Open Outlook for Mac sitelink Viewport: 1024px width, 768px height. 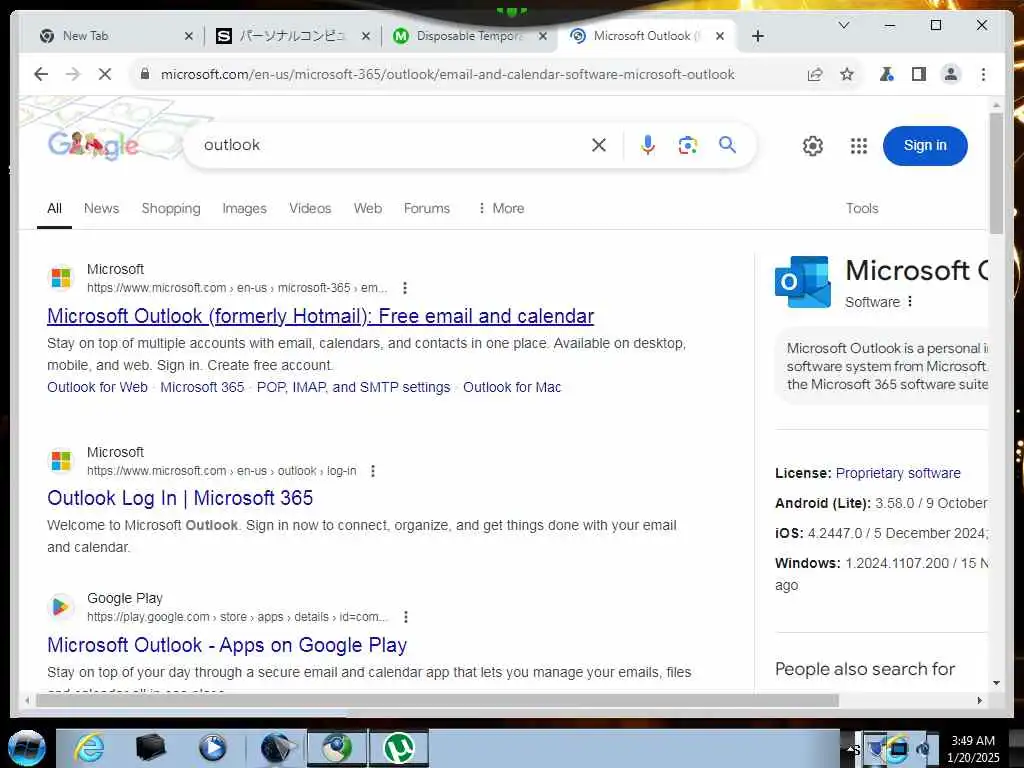click(512, 387)
